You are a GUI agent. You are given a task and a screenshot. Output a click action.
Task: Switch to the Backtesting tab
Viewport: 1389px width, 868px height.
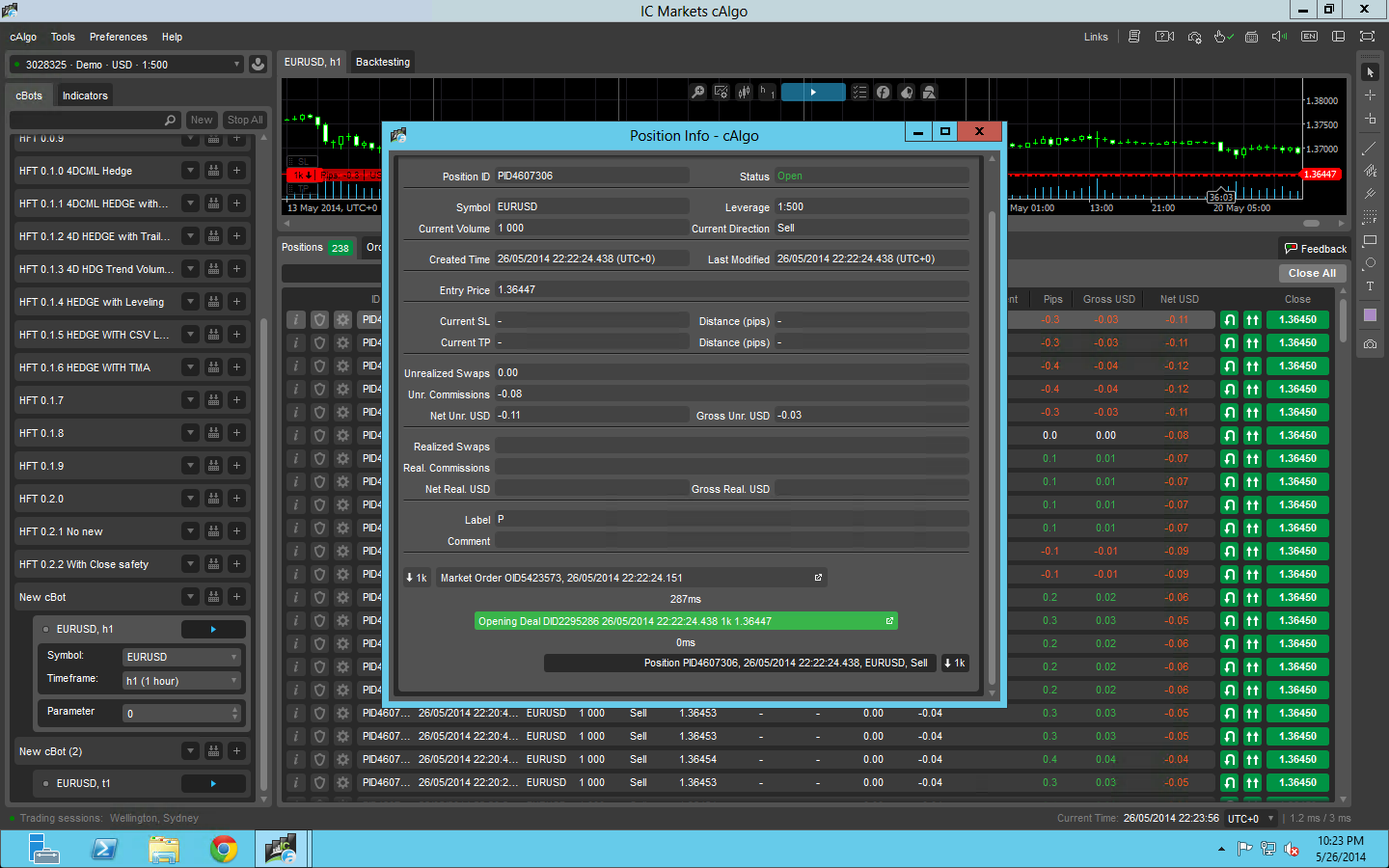(x=383, y=62)
